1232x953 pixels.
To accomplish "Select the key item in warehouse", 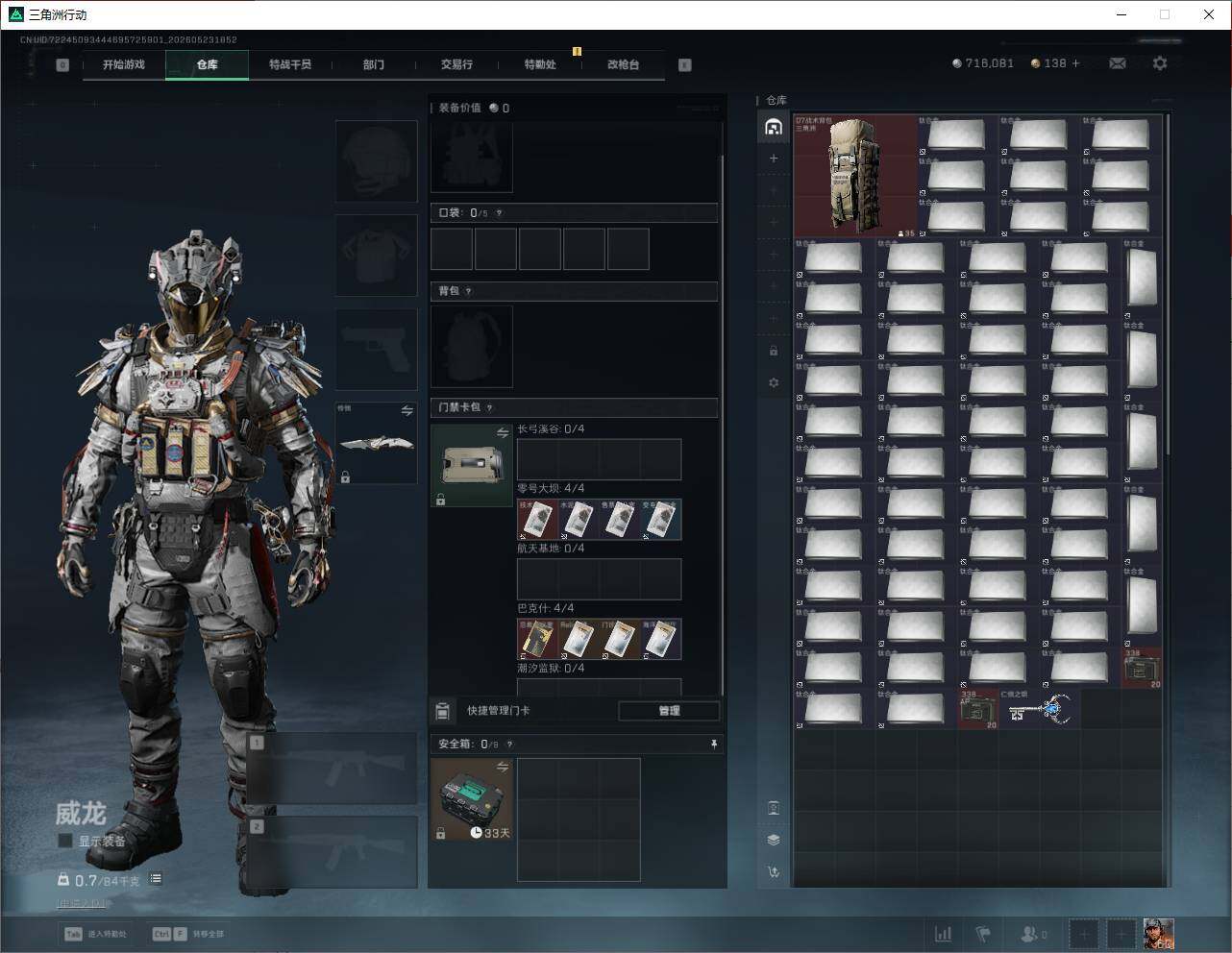I will pyautogui.click(x=1039, y=709).
